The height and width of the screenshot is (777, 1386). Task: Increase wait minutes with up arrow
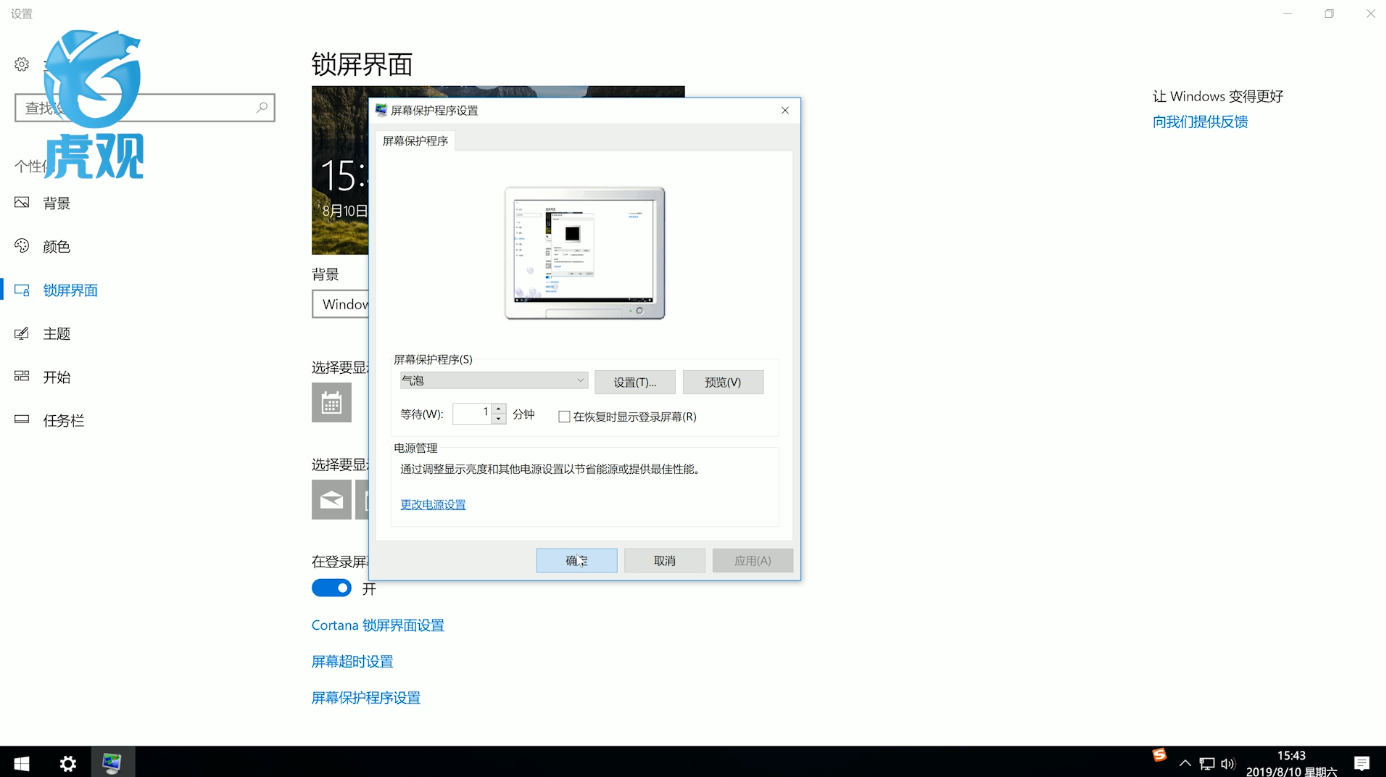click(499, 408)
